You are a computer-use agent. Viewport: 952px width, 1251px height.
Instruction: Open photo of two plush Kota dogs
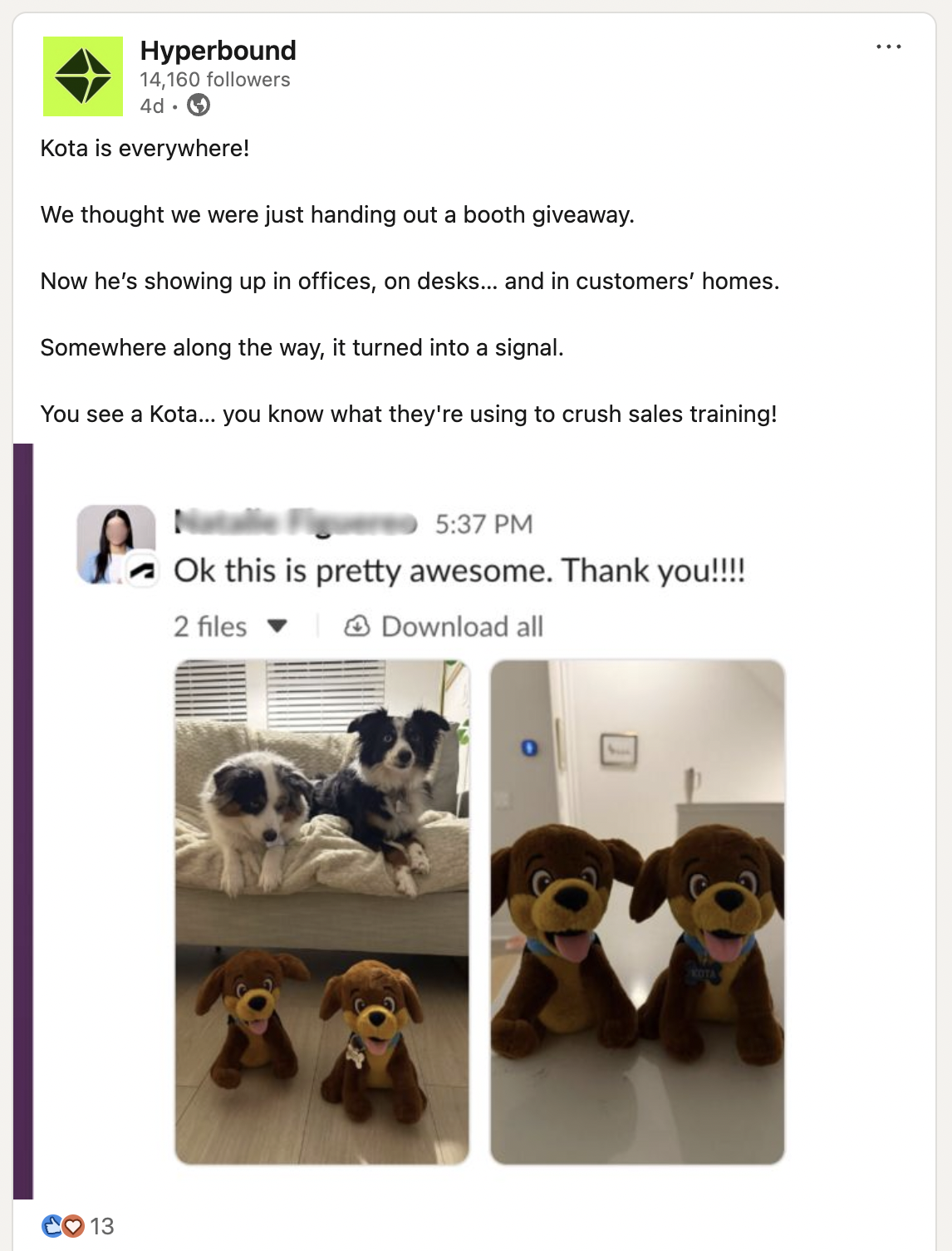[637, 912]
